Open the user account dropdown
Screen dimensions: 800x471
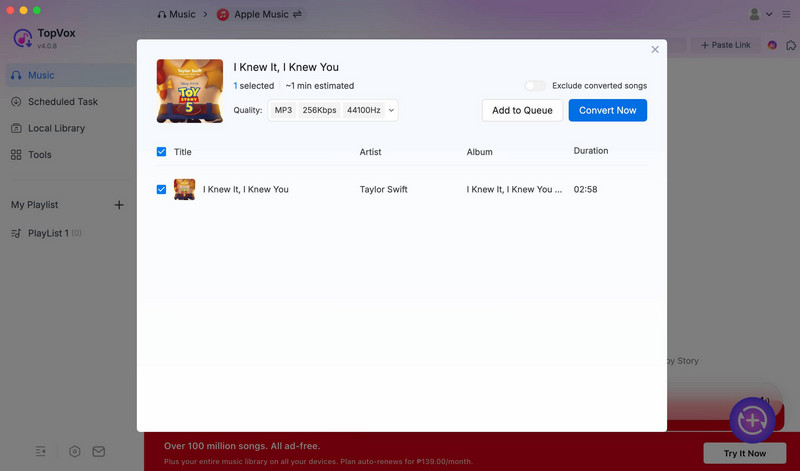pos(760,14)
